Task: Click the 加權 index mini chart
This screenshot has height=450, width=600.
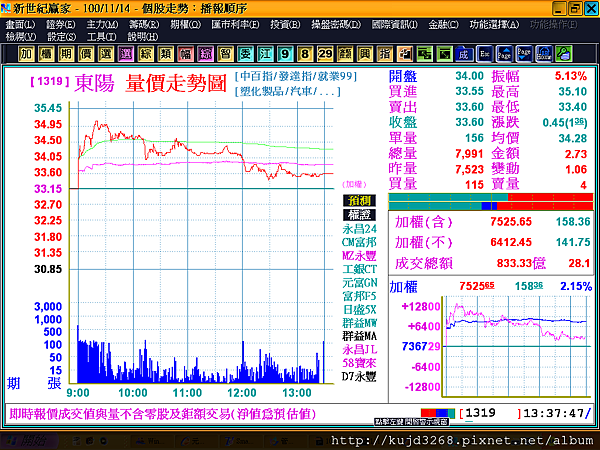Action: coord(516,346)
